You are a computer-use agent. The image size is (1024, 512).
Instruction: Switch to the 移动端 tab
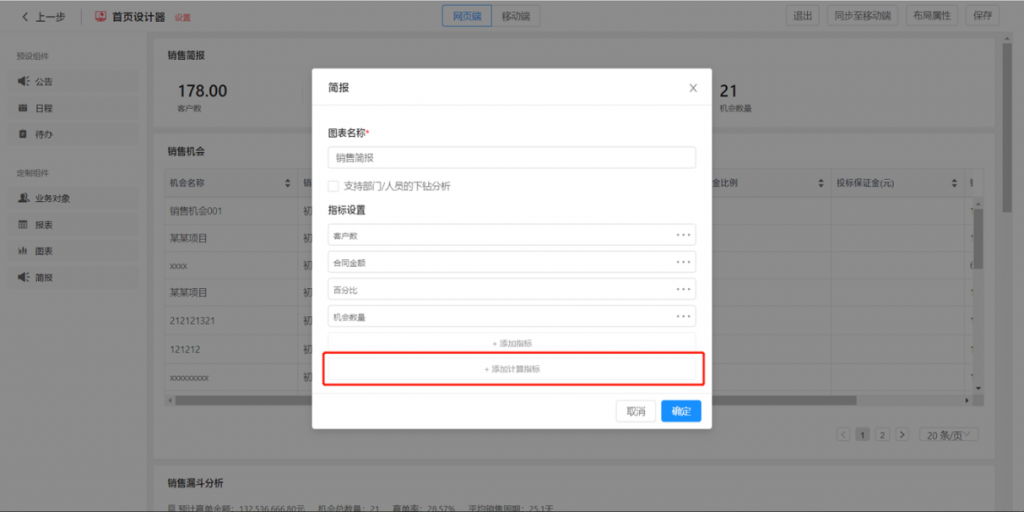[516, 16]
